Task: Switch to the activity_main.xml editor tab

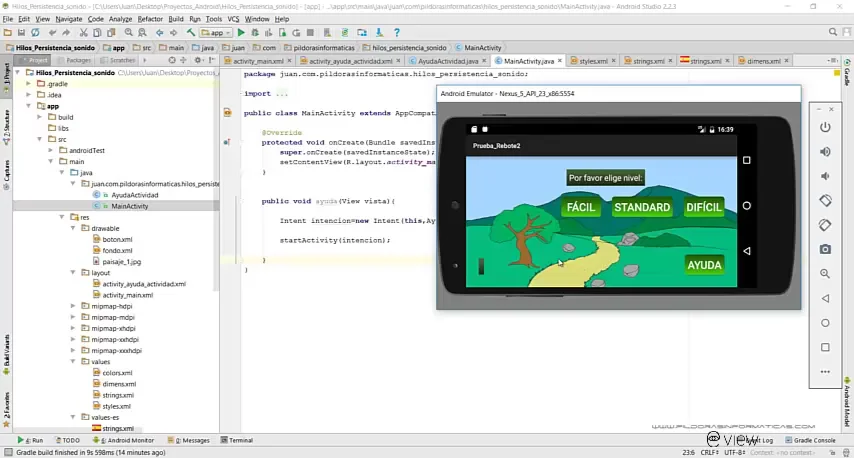Action: [258, 61]
